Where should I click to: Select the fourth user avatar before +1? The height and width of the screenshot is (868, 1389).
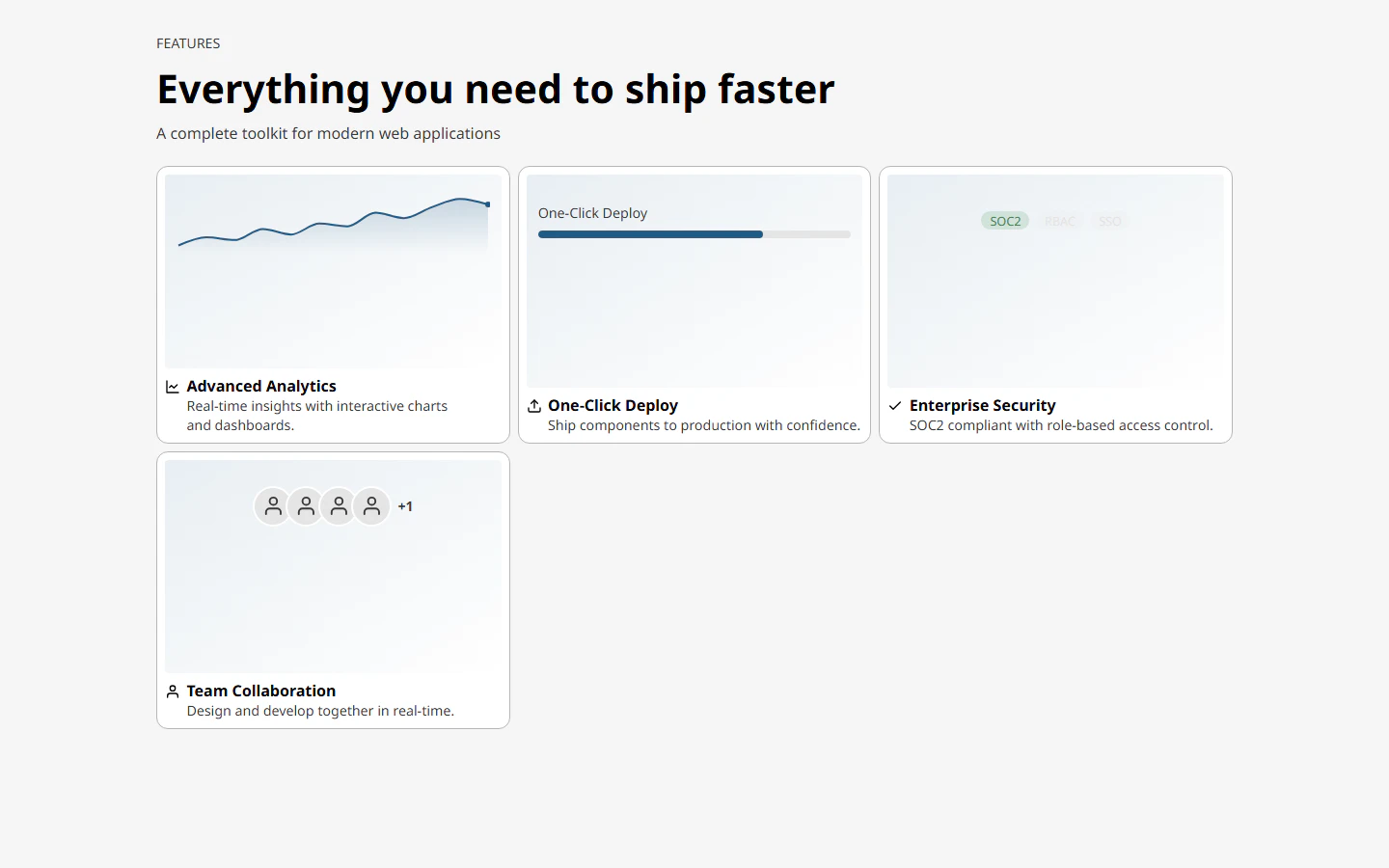pos(371,506)
